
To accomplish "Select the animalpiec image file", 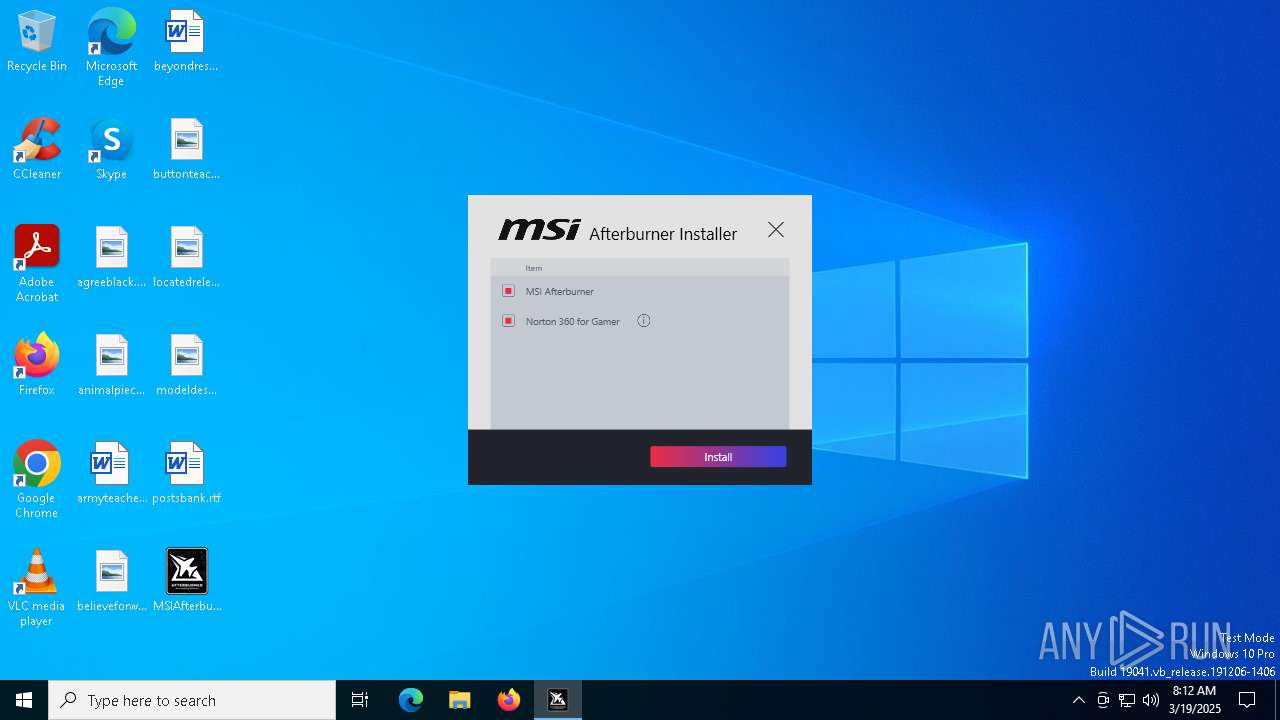I will point(111,365).
